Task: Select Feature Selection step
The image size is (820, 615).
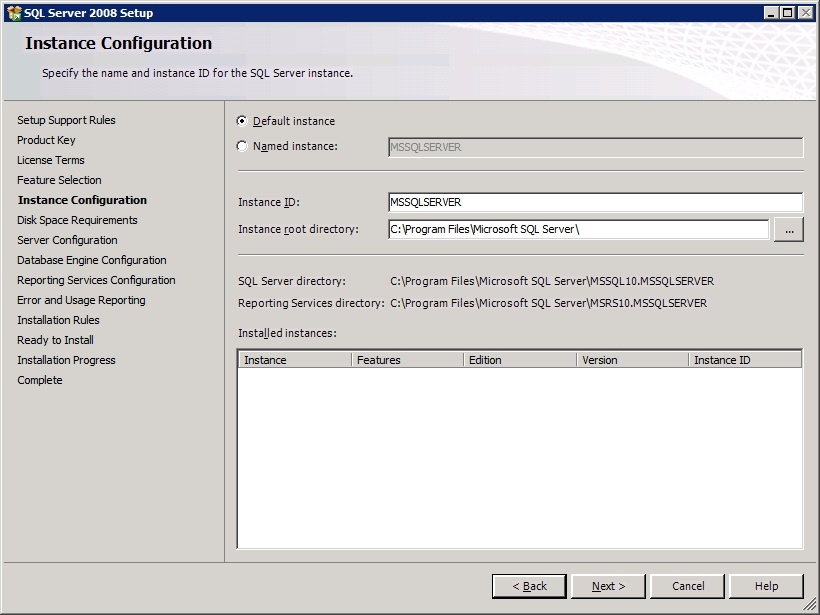Action: tap(59, 180)
